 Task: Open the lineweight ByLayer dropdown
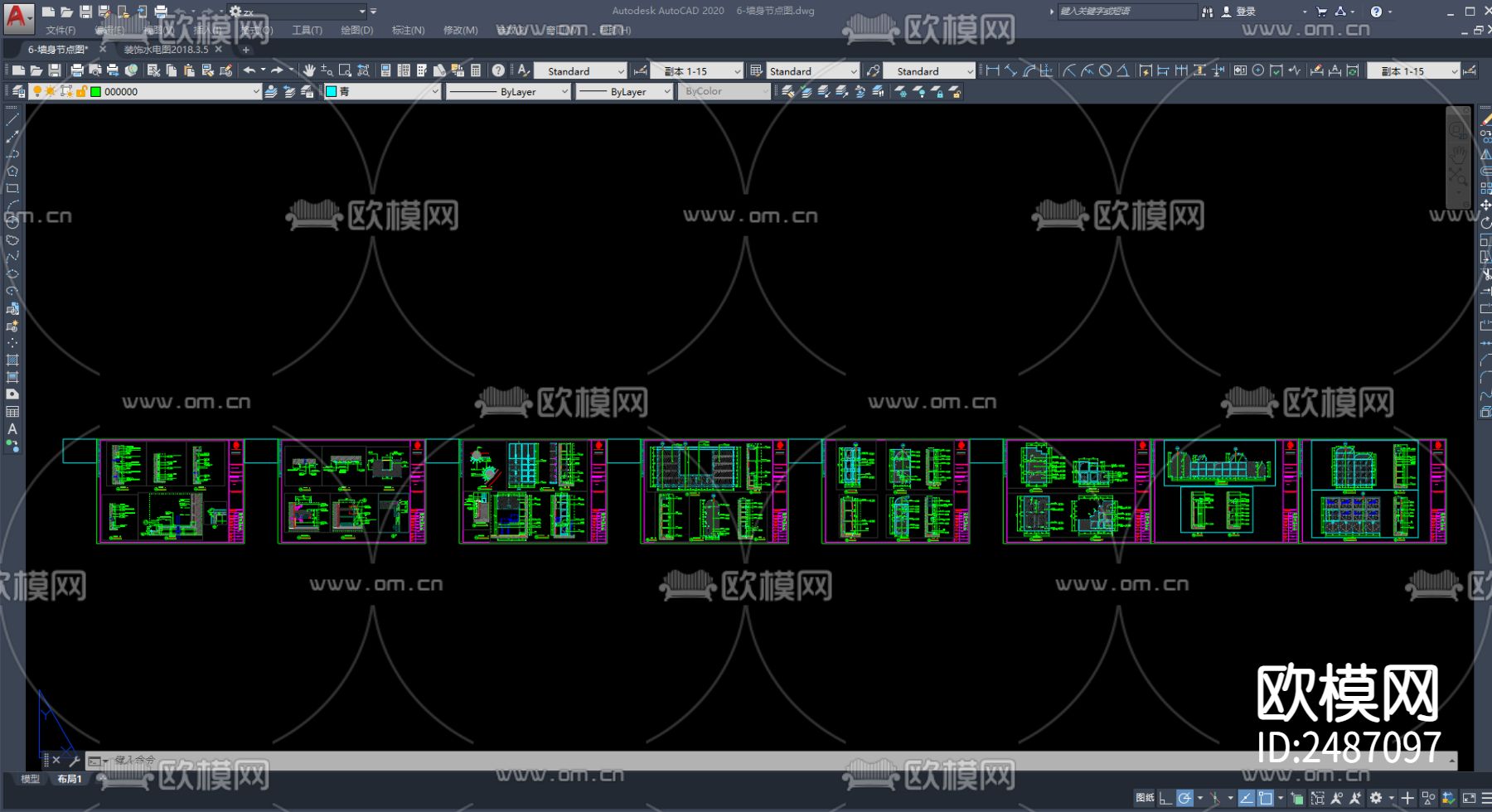(x=623, y=91)
